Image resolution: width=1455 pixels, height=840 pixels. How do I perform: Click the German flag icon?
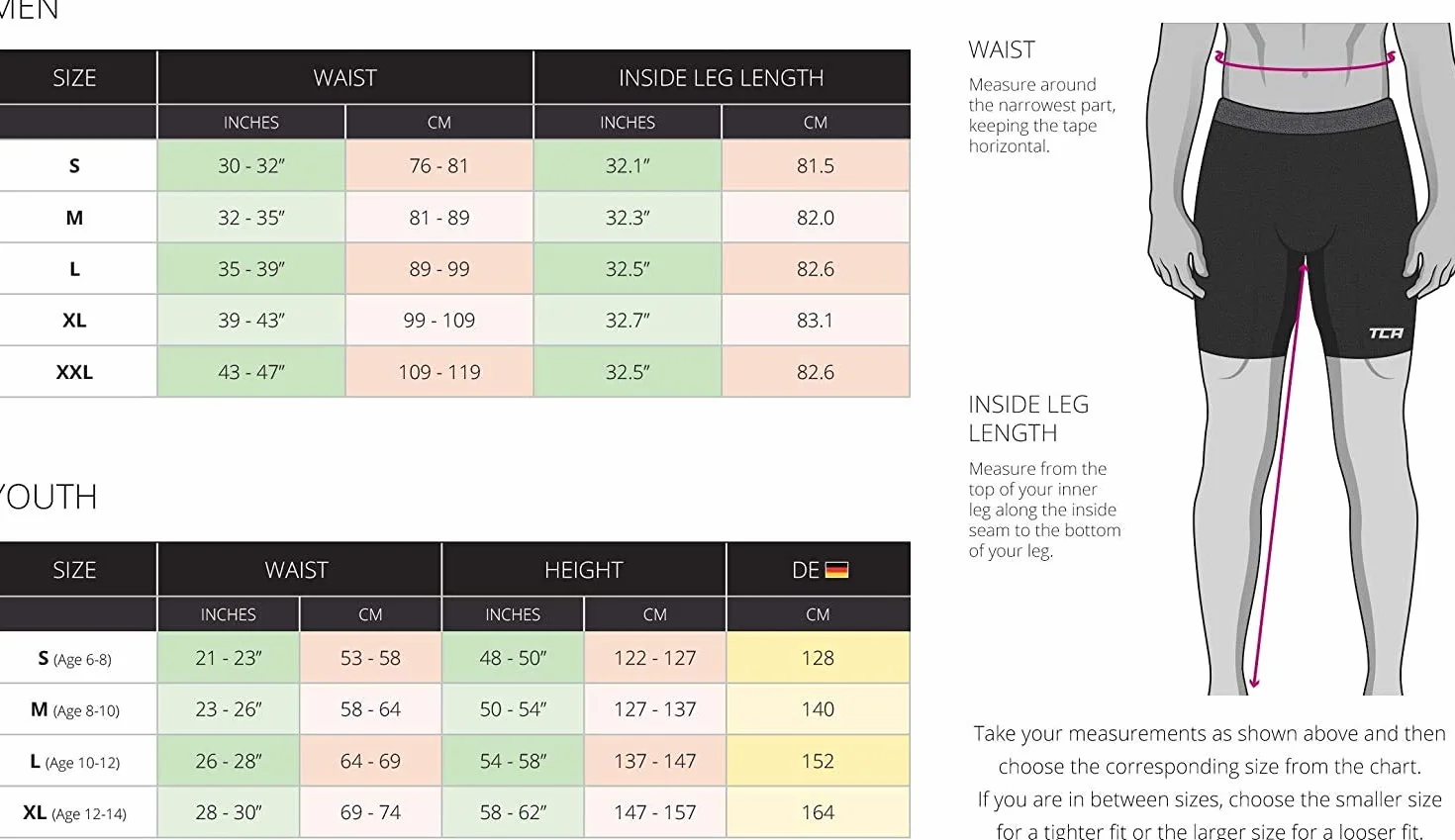[x=836, y=571]
